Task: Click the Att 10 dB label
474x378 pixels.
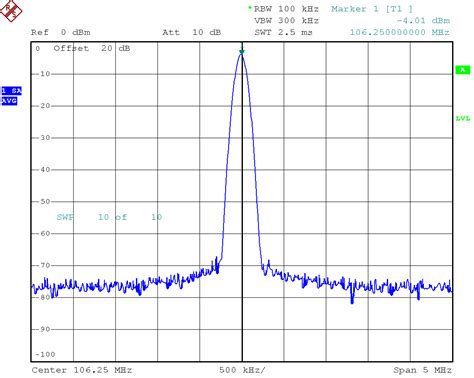Action: (x=192, y=32)
